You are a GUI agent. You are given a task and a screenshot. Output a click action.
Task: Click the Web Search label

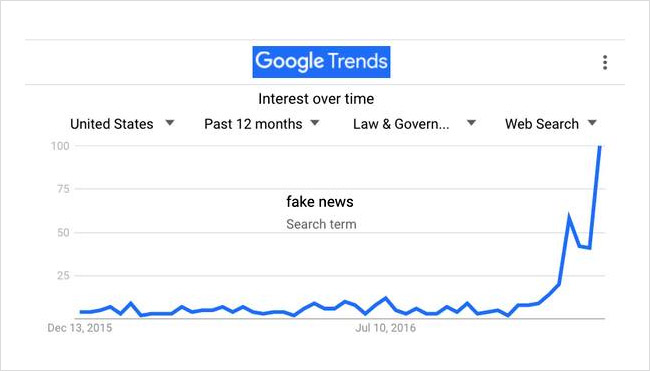coord(542,124)
